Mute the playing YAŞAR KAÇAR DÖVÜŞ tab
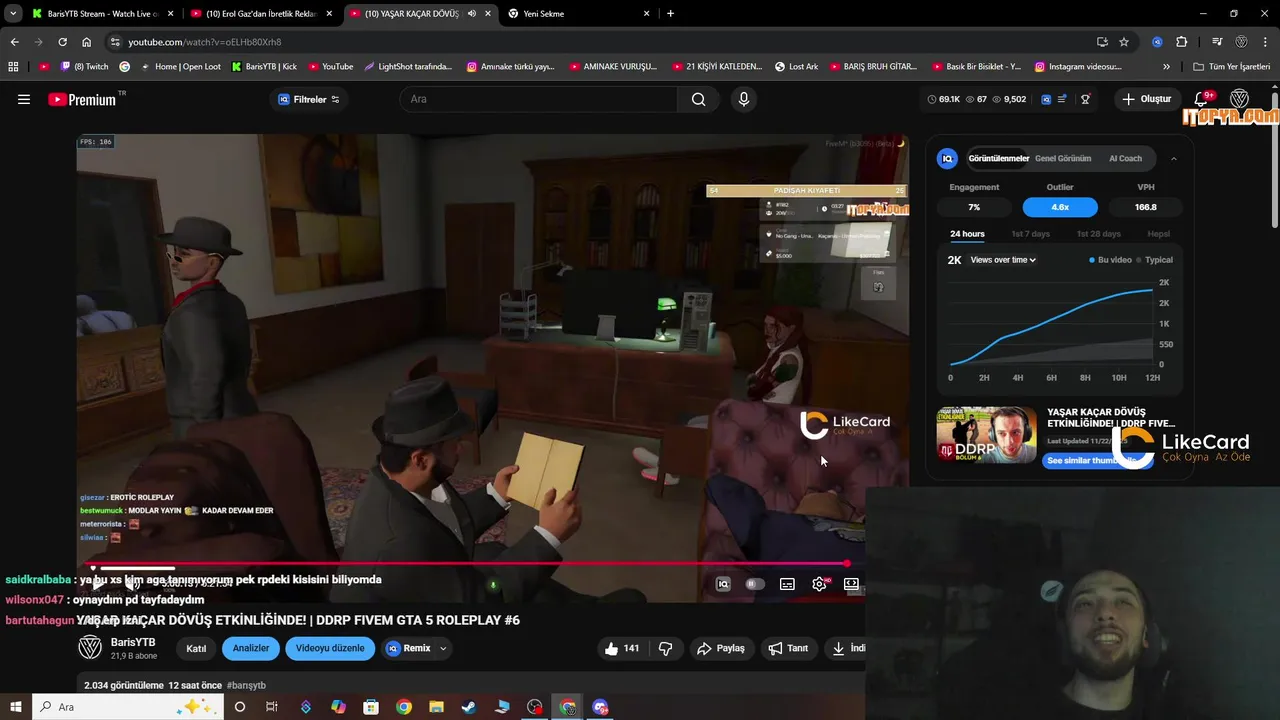This screenshot has height=720, width=1280. coord(472,14)
